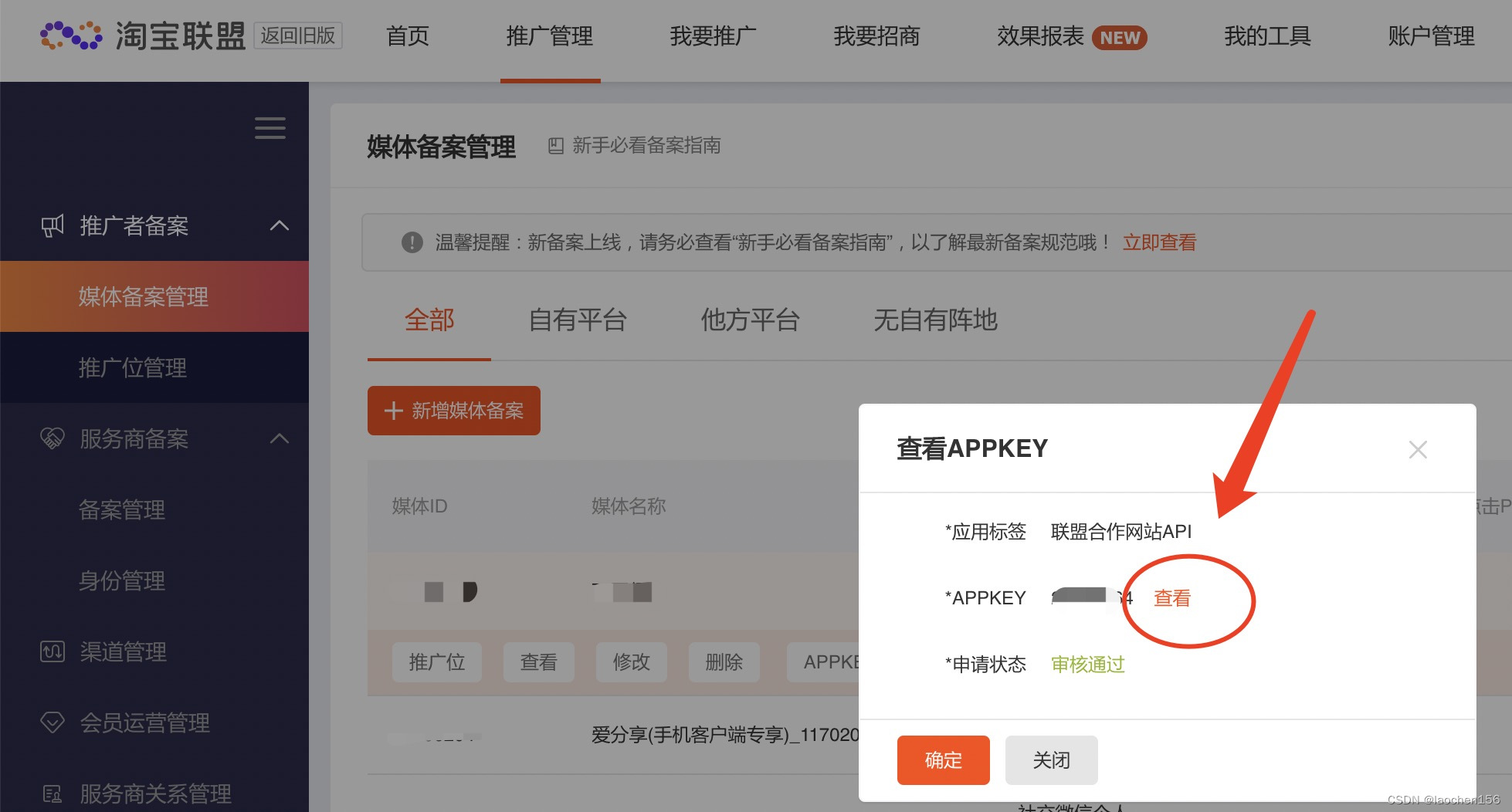Open the 账户管理 menu

tap(1432, 36)
